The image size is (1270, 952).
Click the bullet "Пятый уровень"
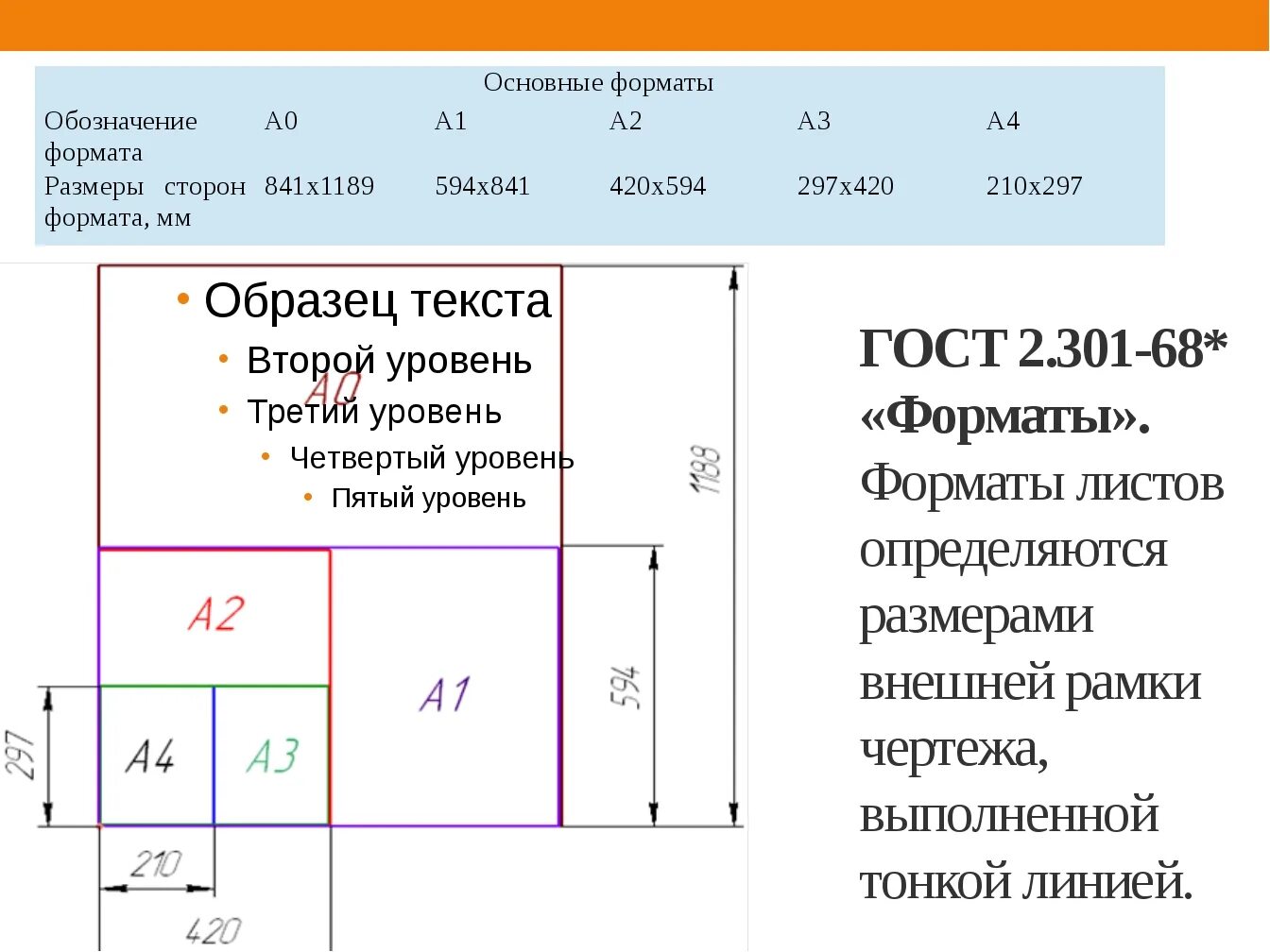pyautogui.click(x=428, y=498)
